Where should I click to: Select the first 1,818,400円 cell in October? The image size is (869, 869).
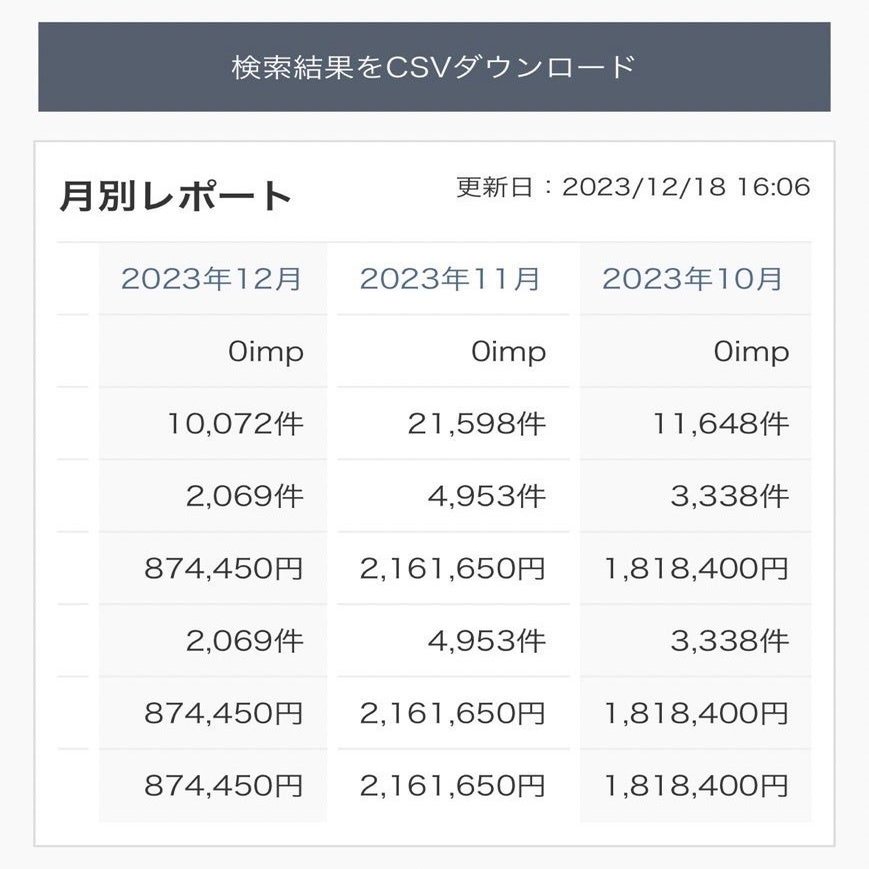click(696, 569)
